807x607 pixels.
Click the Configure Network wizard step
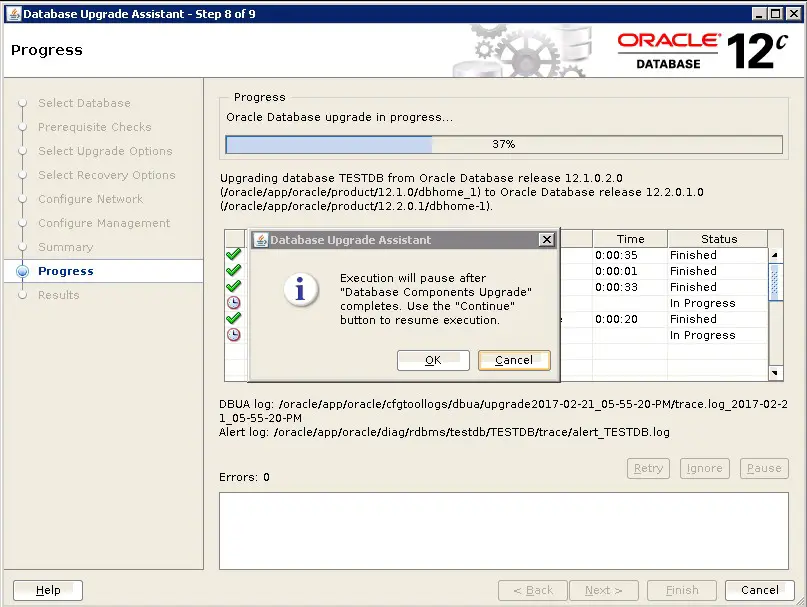[x=91, y=199]
